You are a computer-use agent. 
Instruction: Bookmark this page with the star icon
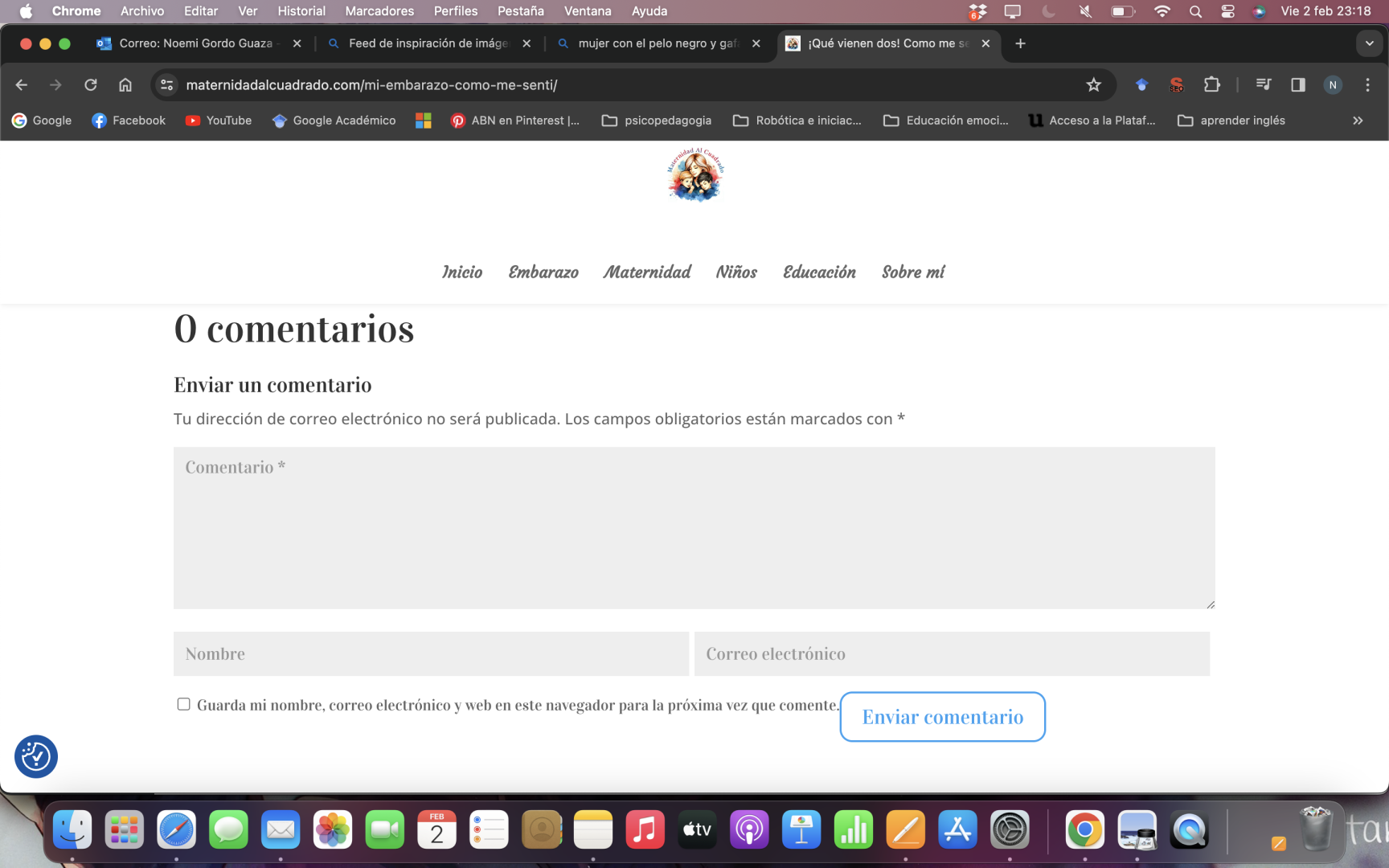[1093, 84]
